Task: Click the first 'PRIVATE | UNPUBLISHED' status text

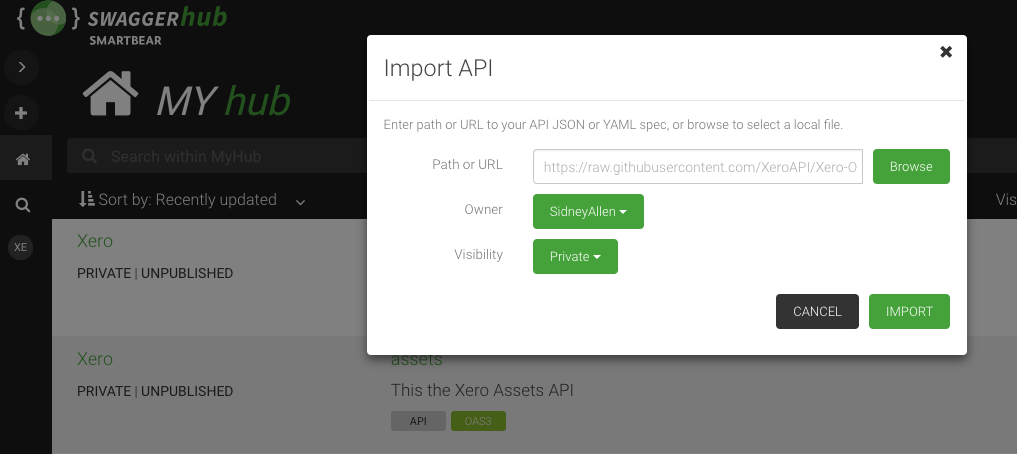Action: [155, 274]
